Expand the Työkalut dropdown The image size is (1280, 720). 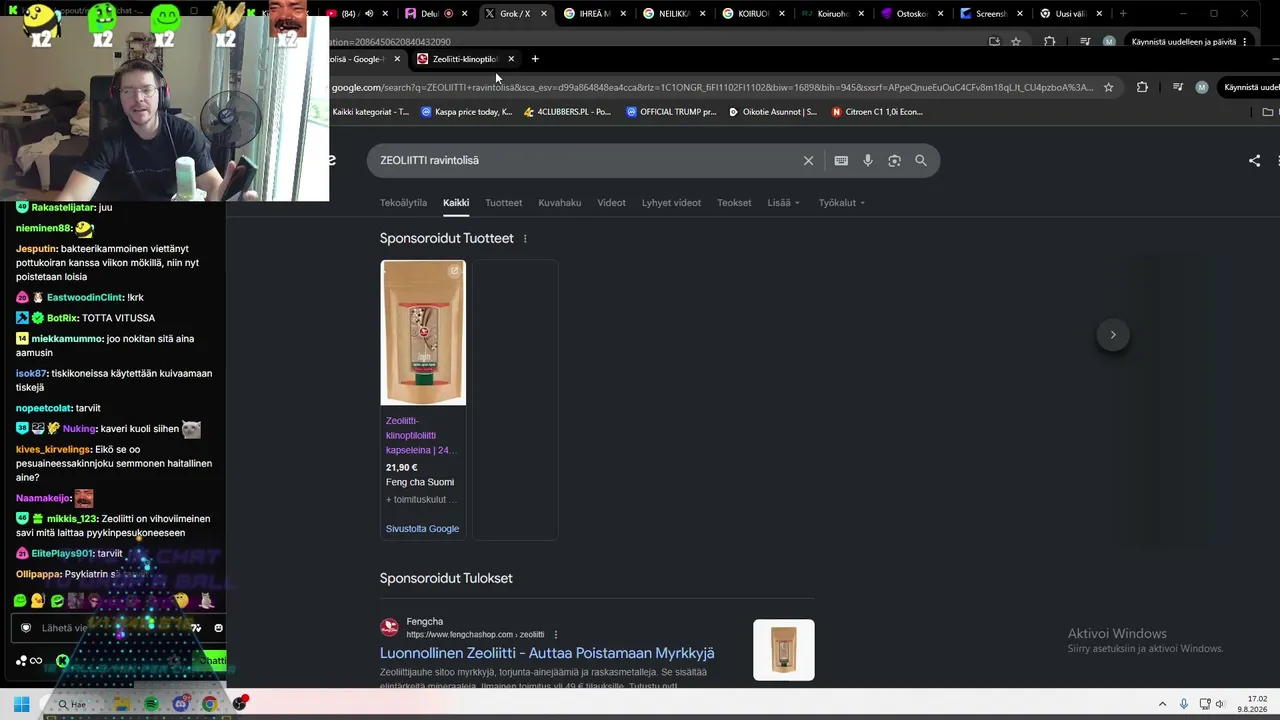(841, 203)
